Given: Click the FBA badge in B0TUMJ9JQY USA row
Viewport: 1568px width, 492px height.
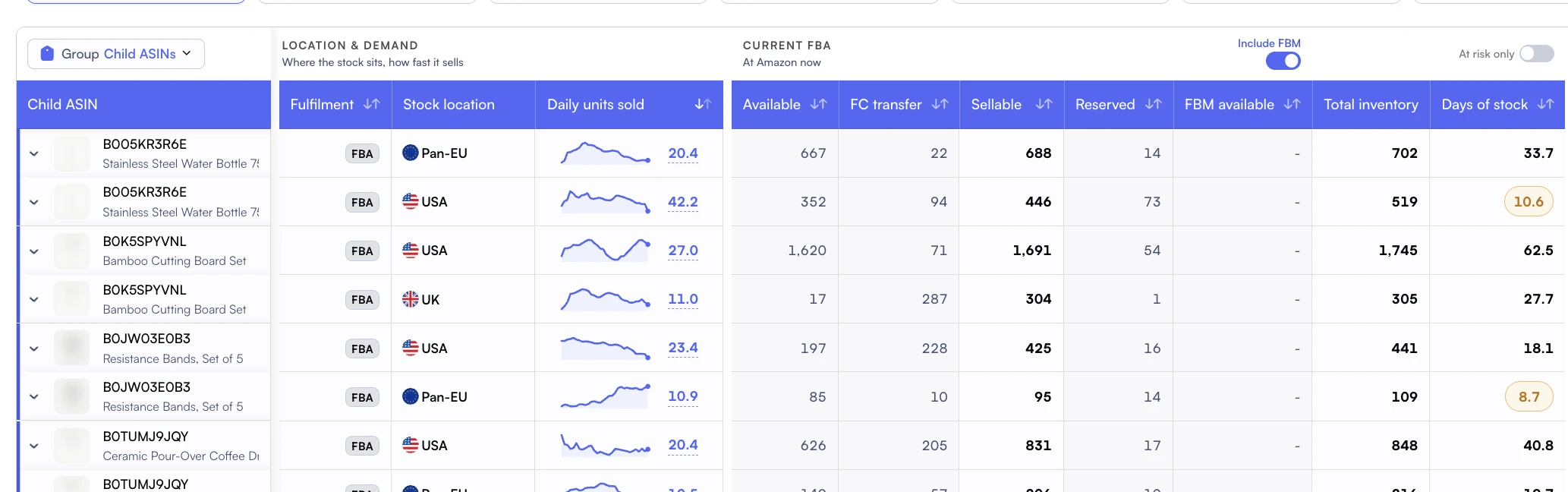Looking at the screenshot, I should [x=362, y=446].
